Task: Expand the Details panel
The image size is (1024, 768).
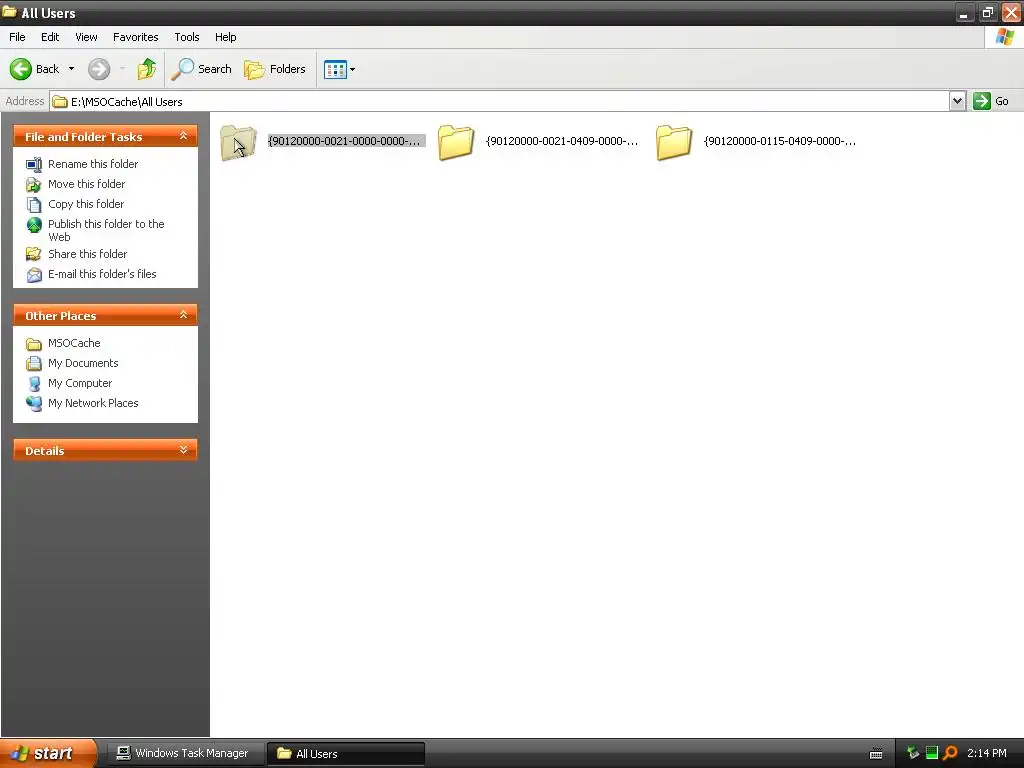Action: pos(184,450)
